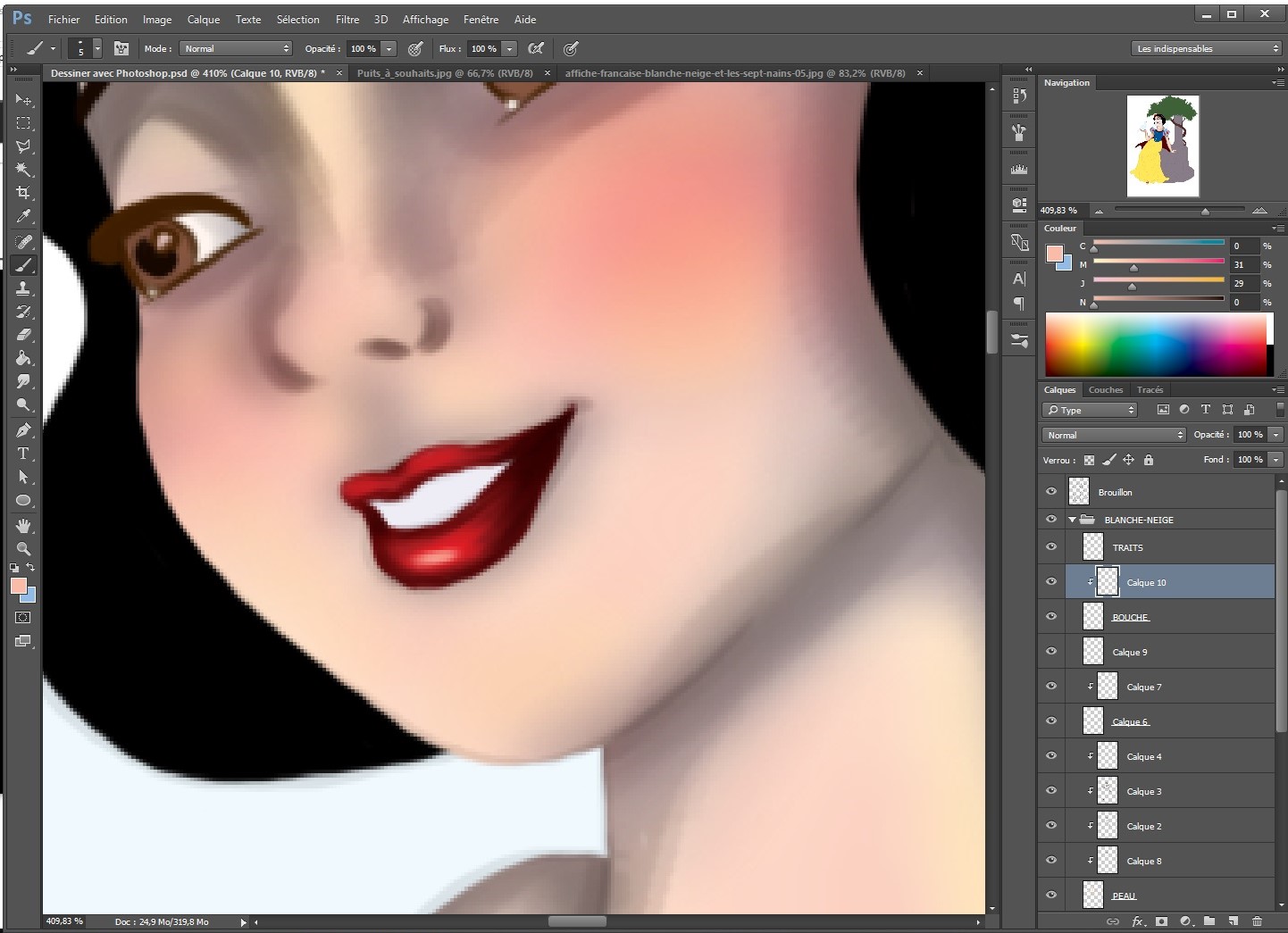1288x933 pixels.
Task: Hide the Brouillon layer
Action: tap(1051, 491)
